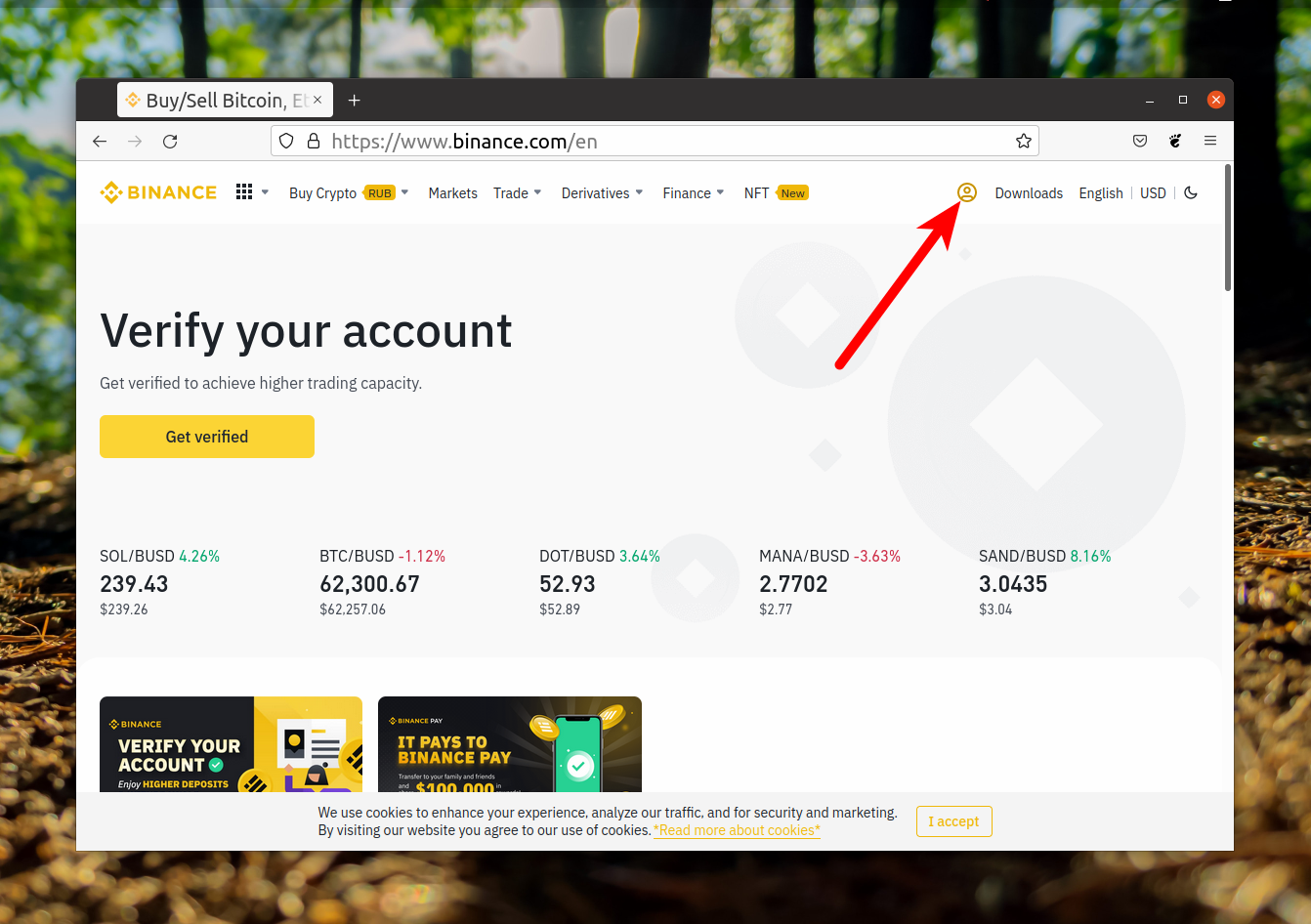The width and height of the screenshot is (1311, 924).
Task: Toggle dark mode moon icon
Action: [1191, 192]
